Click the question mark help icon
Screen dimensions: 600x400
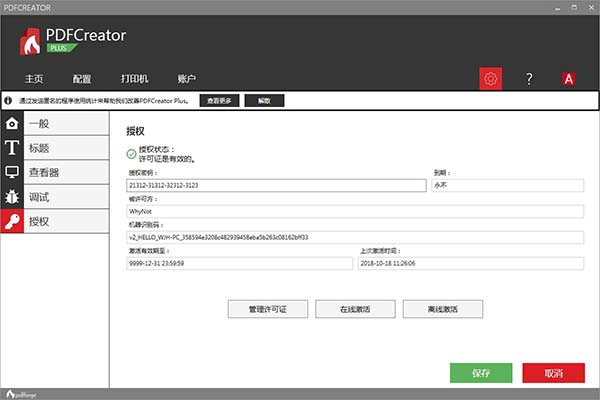[x=529, y=78]
